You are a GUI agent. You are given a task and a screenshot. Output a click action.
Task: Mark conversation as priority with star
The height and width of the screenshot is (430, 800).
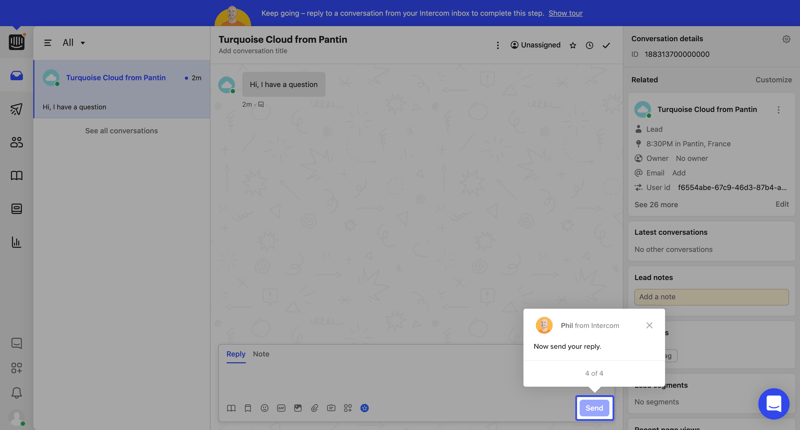(x=573, y=45)
